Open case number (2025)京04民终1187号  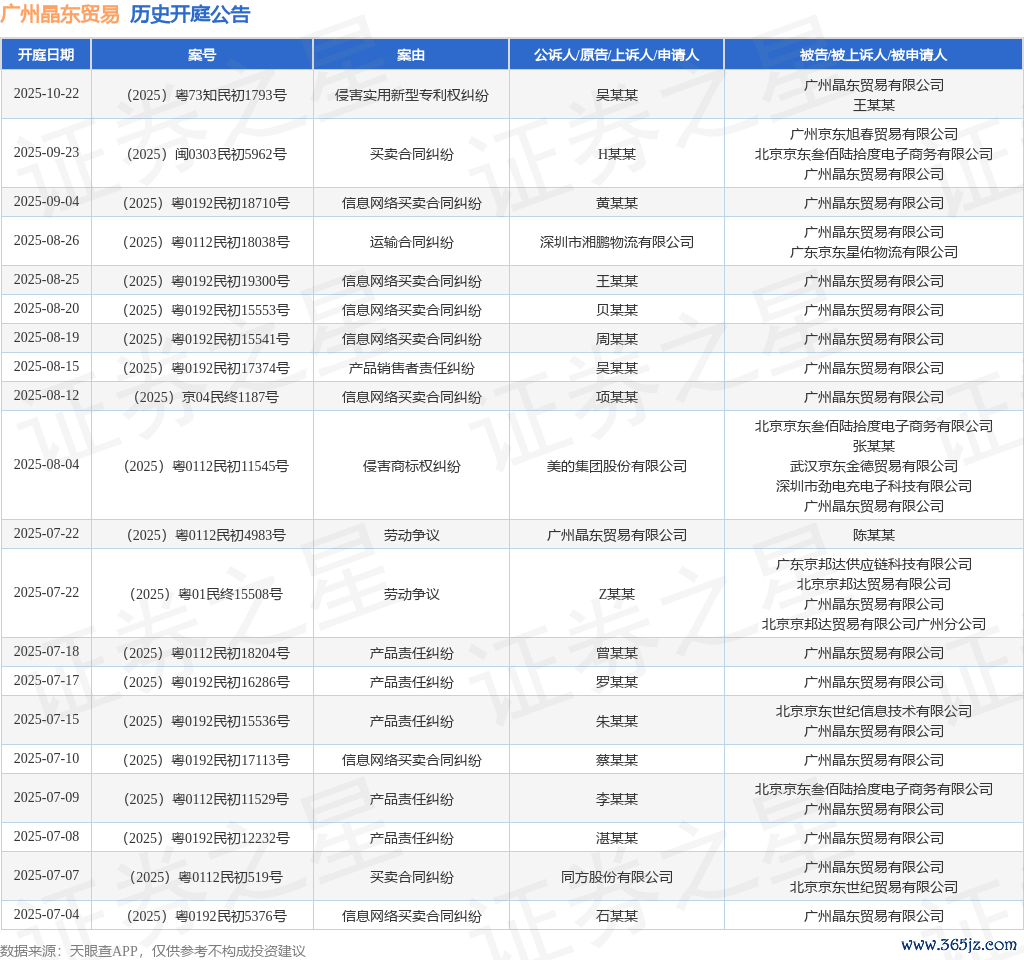point(202,397)
